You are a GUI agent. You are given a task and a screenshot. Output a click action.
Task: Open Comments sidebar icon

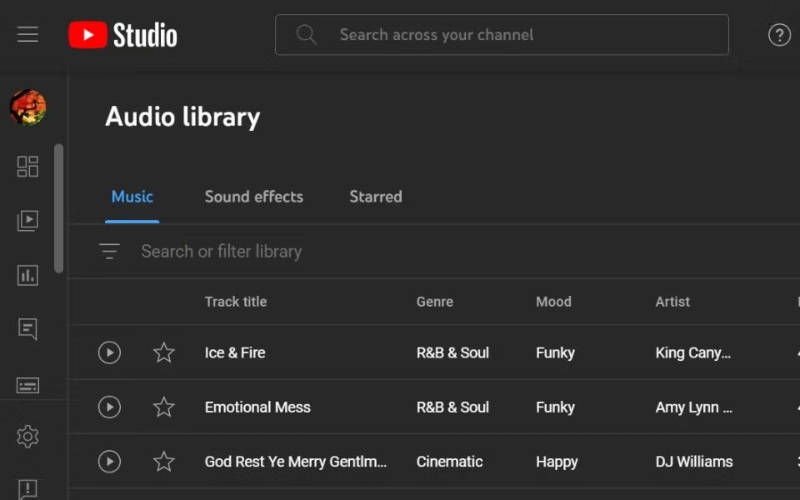coord(28,330)
